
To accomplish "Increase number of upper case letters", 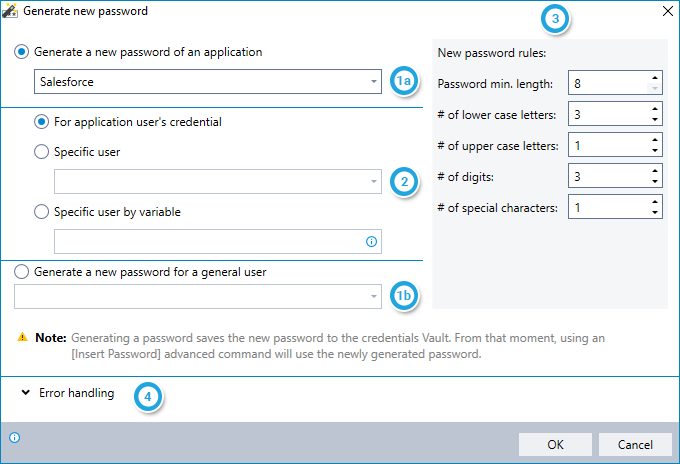I will click(x=654, y=139).
